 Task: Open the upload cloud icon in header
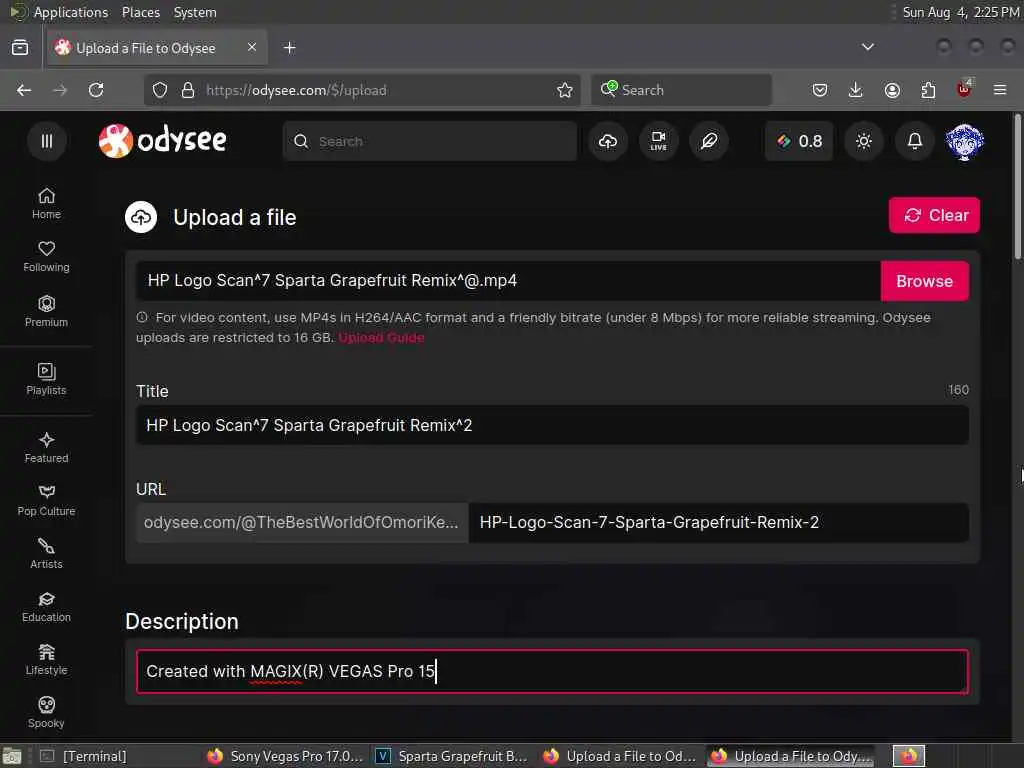(x=608, y=141)
